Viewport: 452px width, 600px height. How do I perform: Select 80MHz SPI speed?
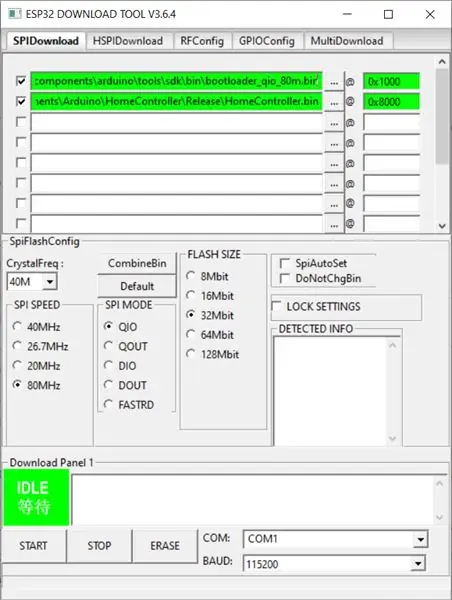coord(36,385)
